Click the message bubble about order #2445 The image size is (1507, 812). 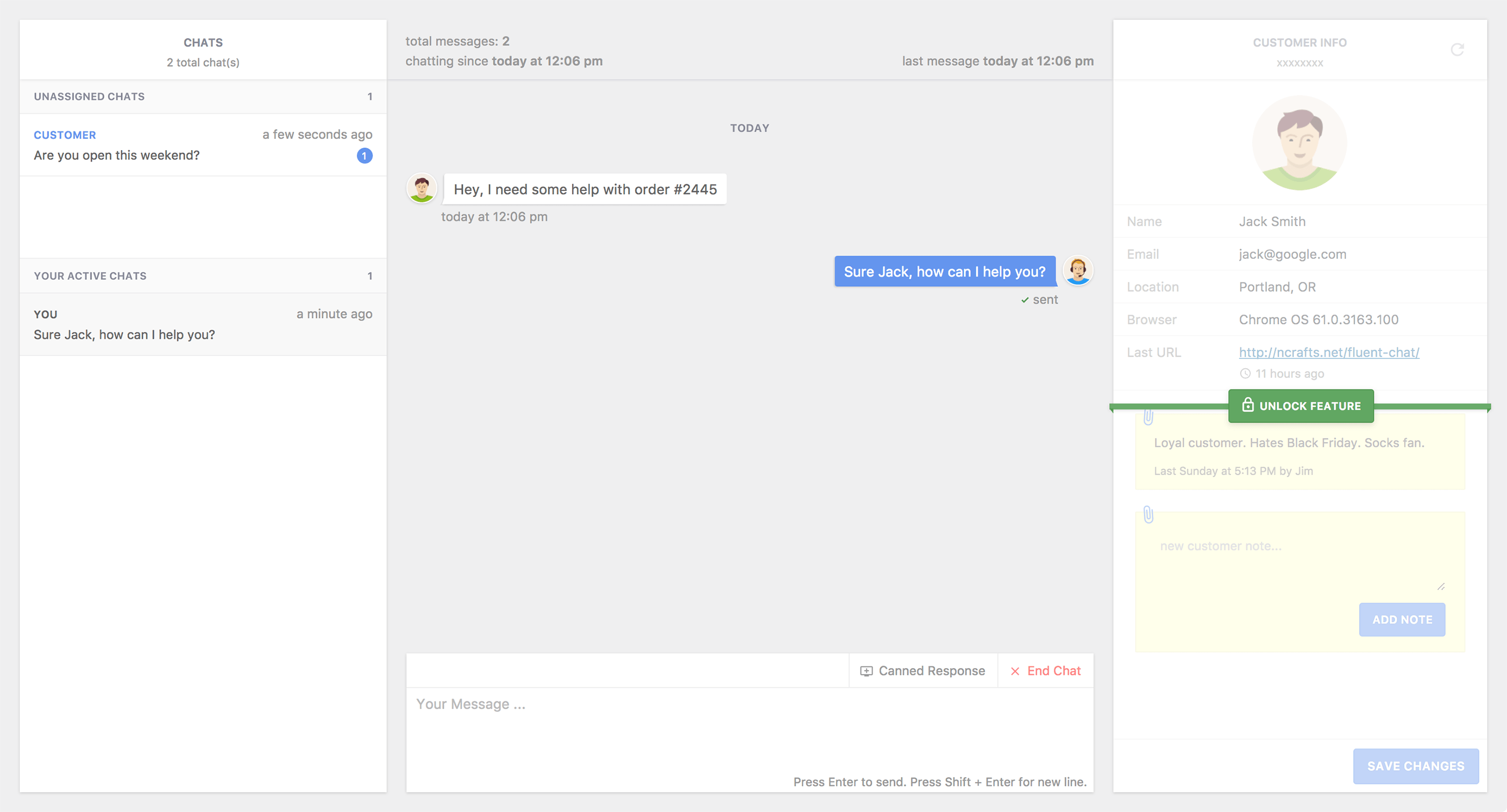(x=585, y=189)
